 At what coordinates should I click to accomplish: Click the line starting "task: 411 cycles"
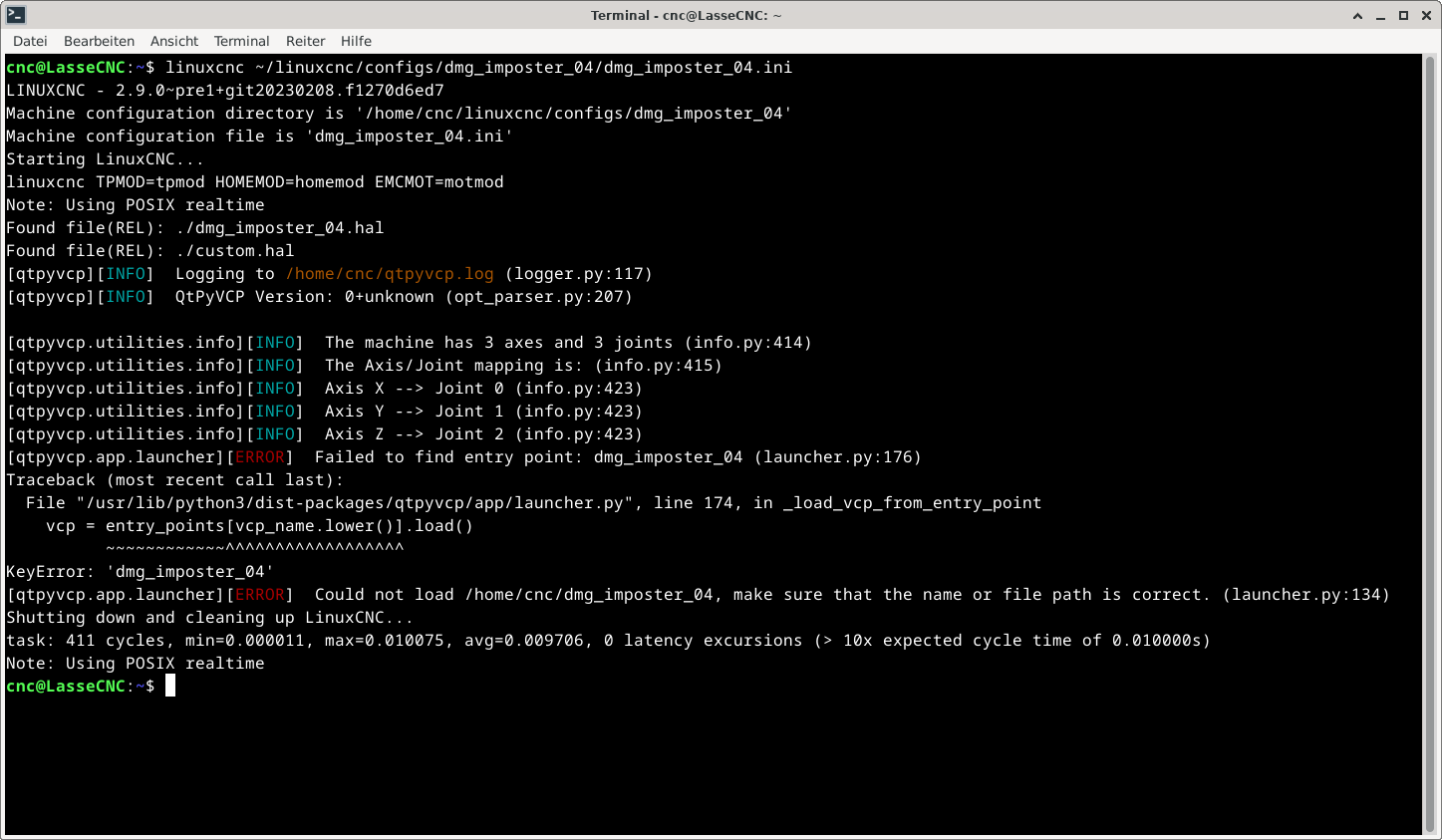click(609, 641)
